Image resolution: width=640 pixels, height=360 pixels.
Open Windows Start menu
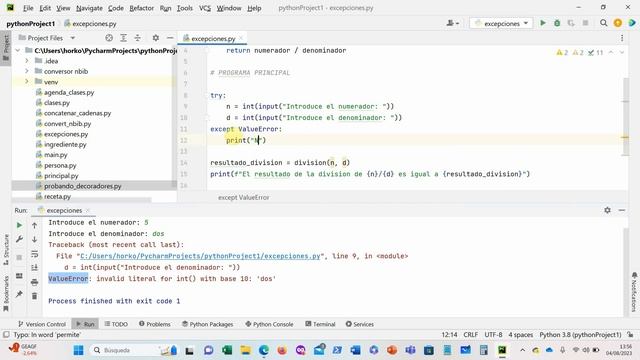point(78,350)
